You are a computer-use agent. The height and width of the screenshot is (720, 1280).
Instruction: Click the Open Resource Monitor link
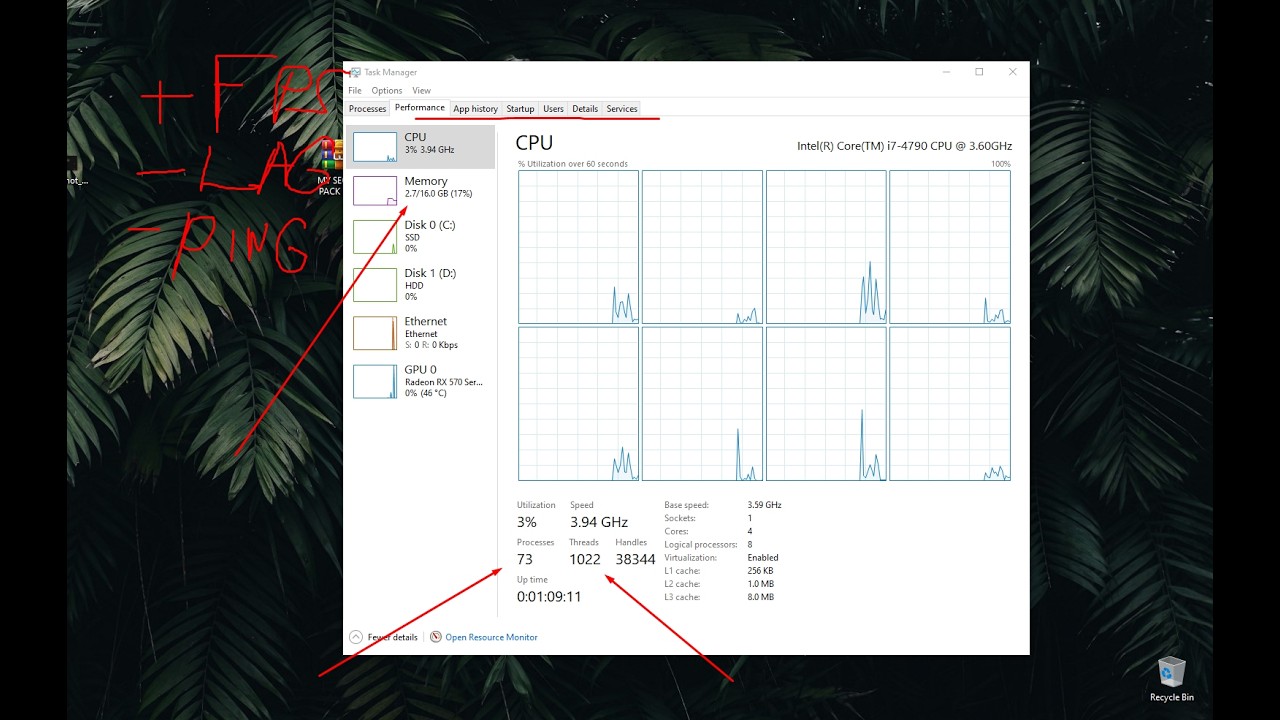tap(491, 637)
